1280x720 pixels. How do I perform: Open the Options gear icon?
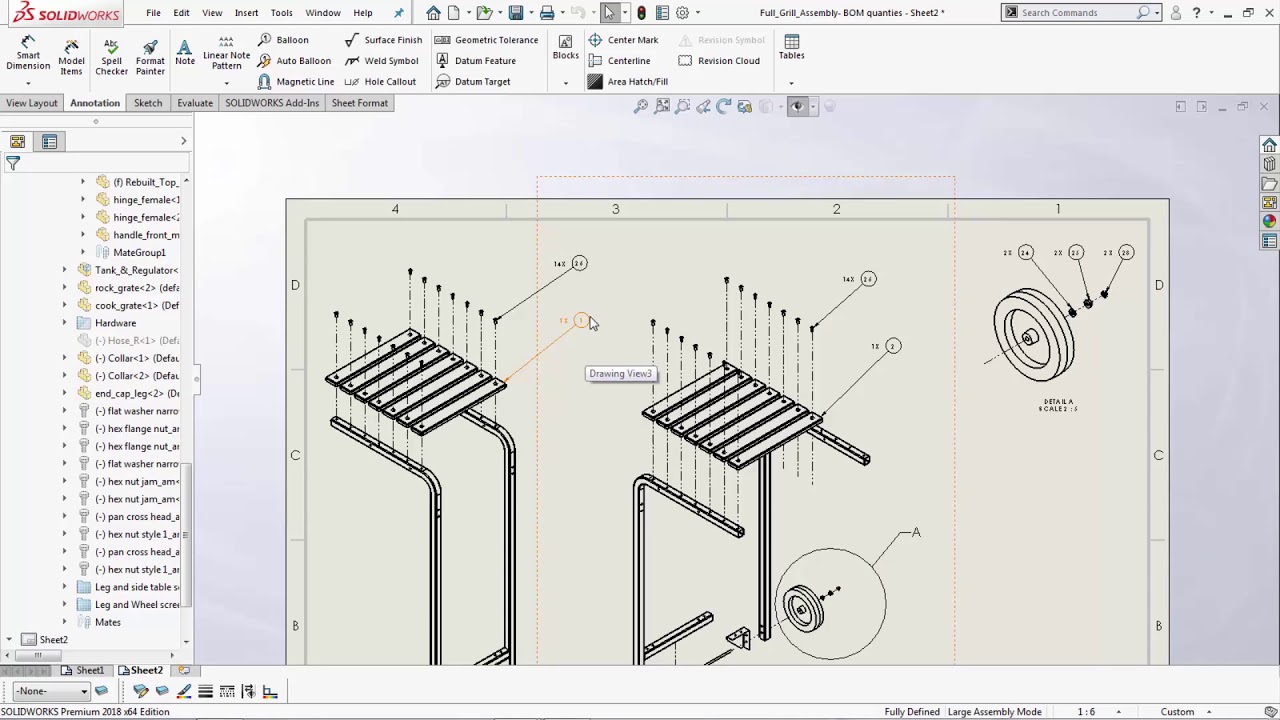(682, 13)
